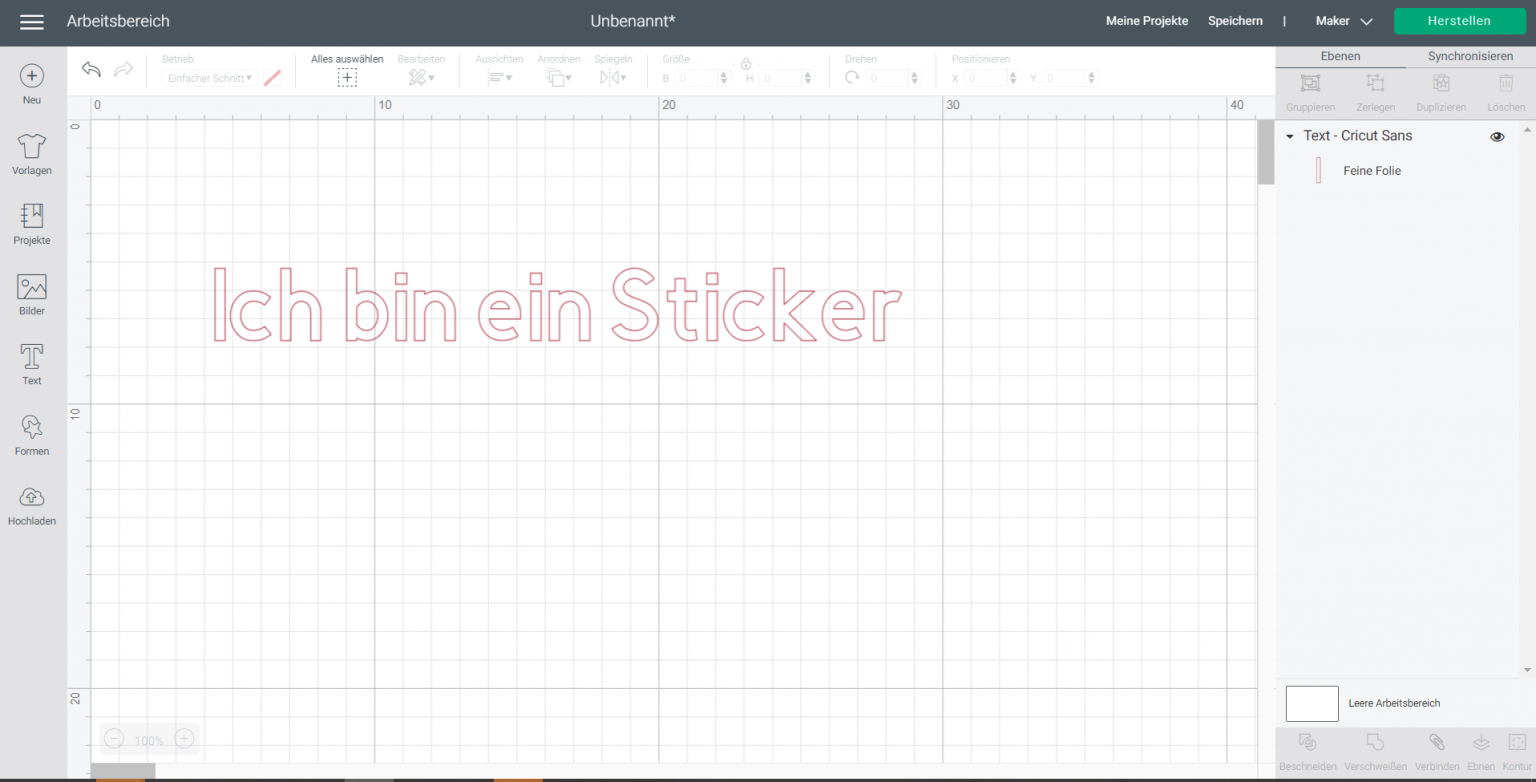Switch to the Synchronisieren tab

(1470, 56)
